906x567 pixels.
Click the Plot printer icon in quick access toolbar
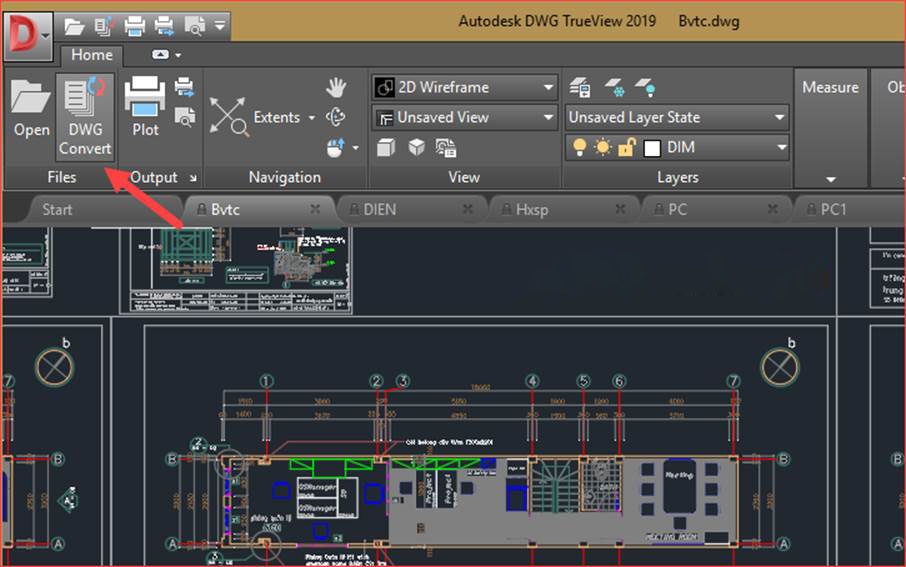135,26
